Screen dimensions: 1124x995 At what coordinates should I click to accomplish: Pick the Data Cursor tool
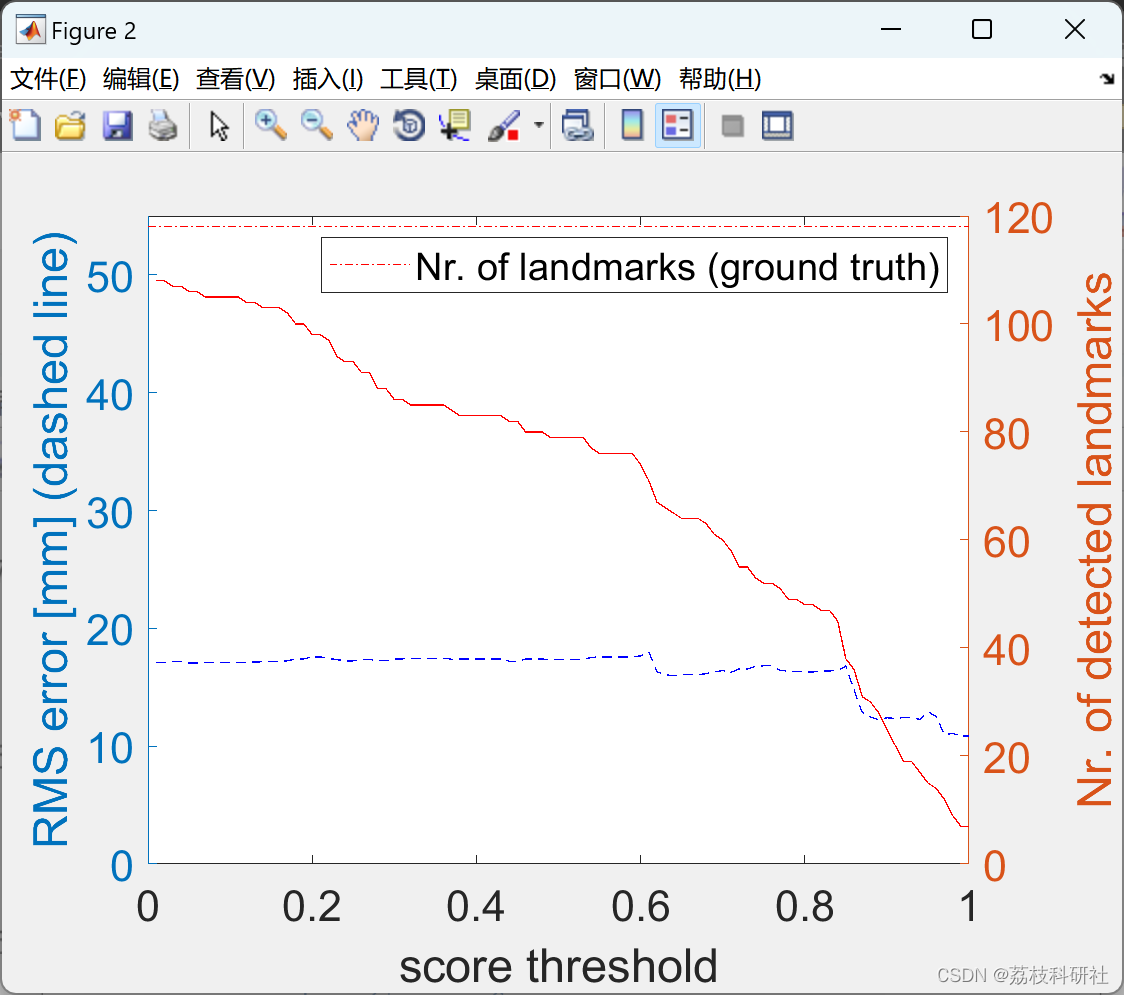455,126
